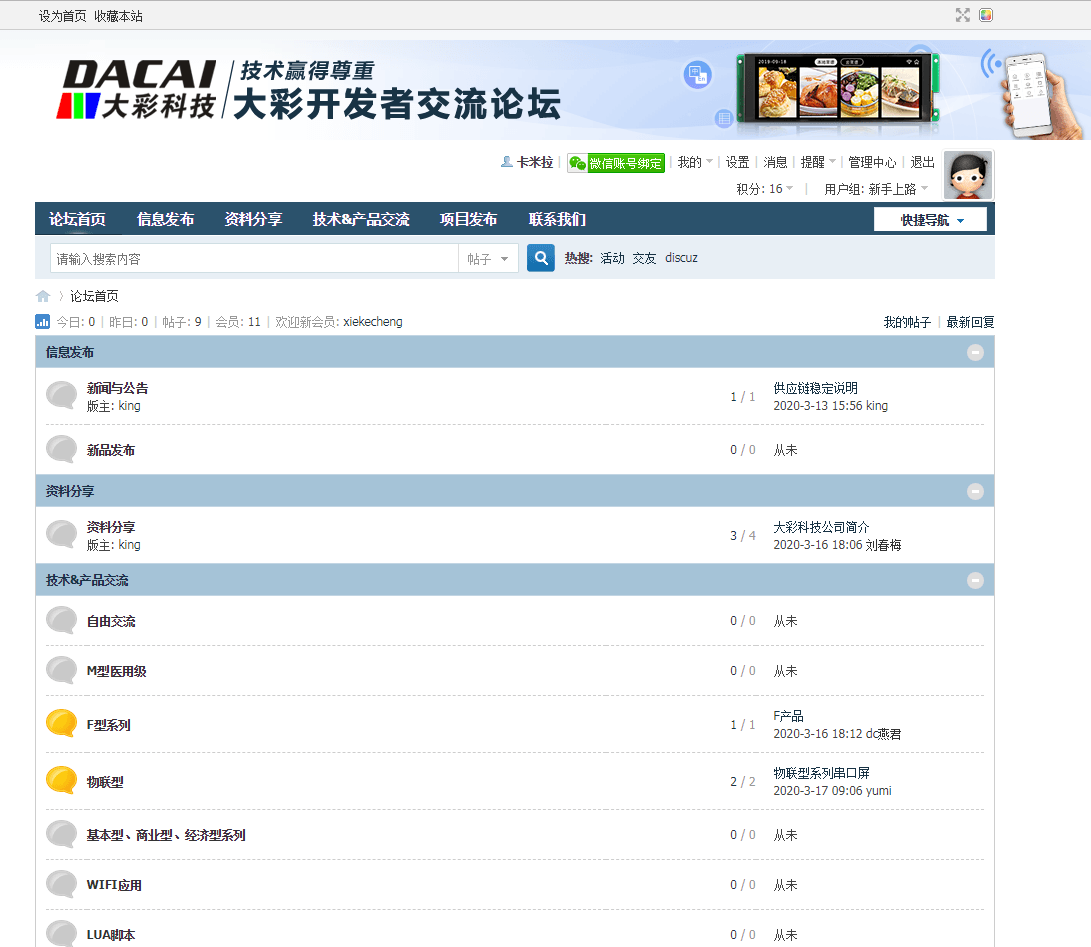1091x947 pixels.
Task: Click the fullscreen width toggle icon
Action: 962,15
